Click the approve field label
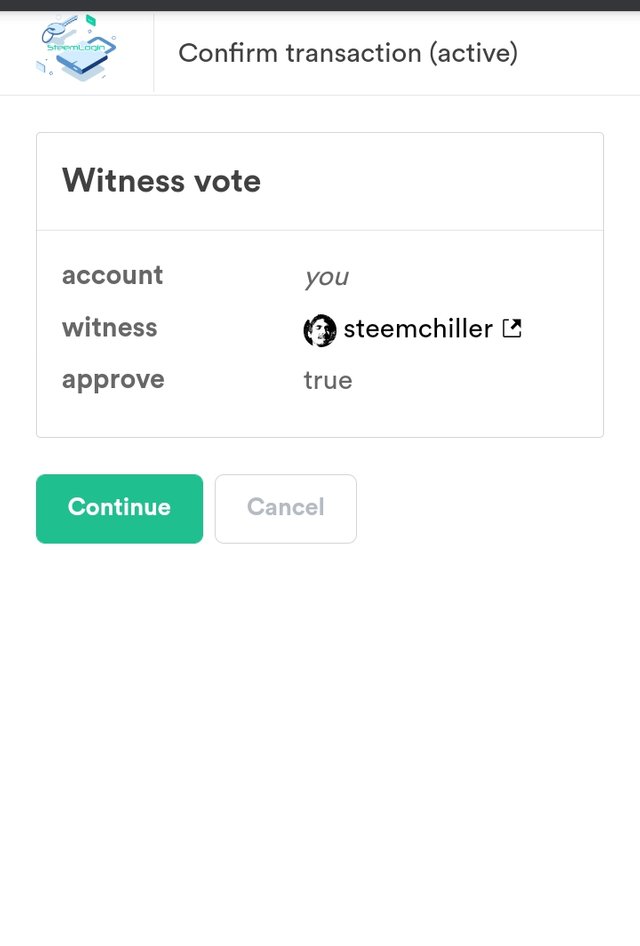 coord(113,380)
